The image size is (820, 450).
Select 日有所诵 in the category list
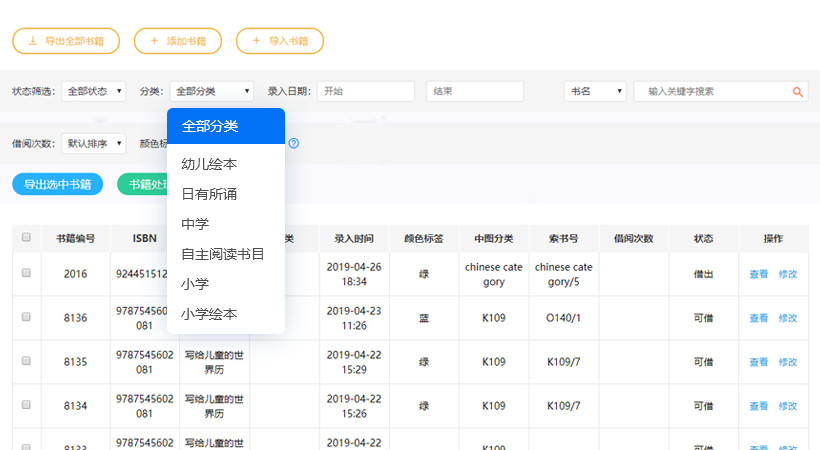coord(226,194)
